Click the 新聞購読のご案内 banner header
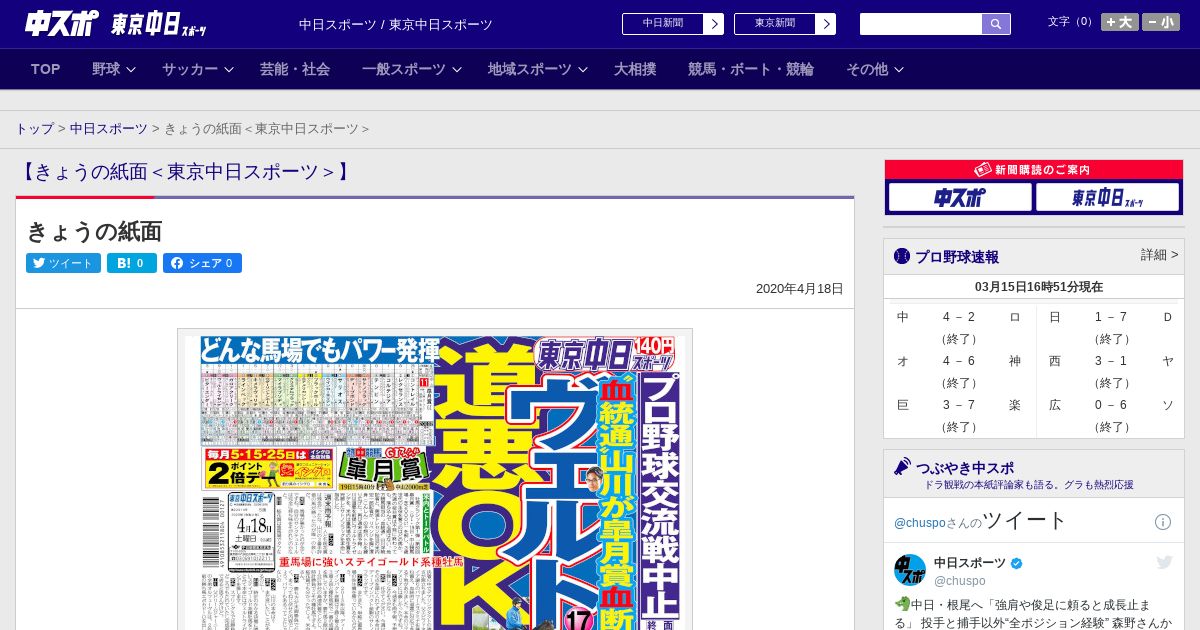The width and height of the screenshot is (1200, 630). [x=1034, y=170]
